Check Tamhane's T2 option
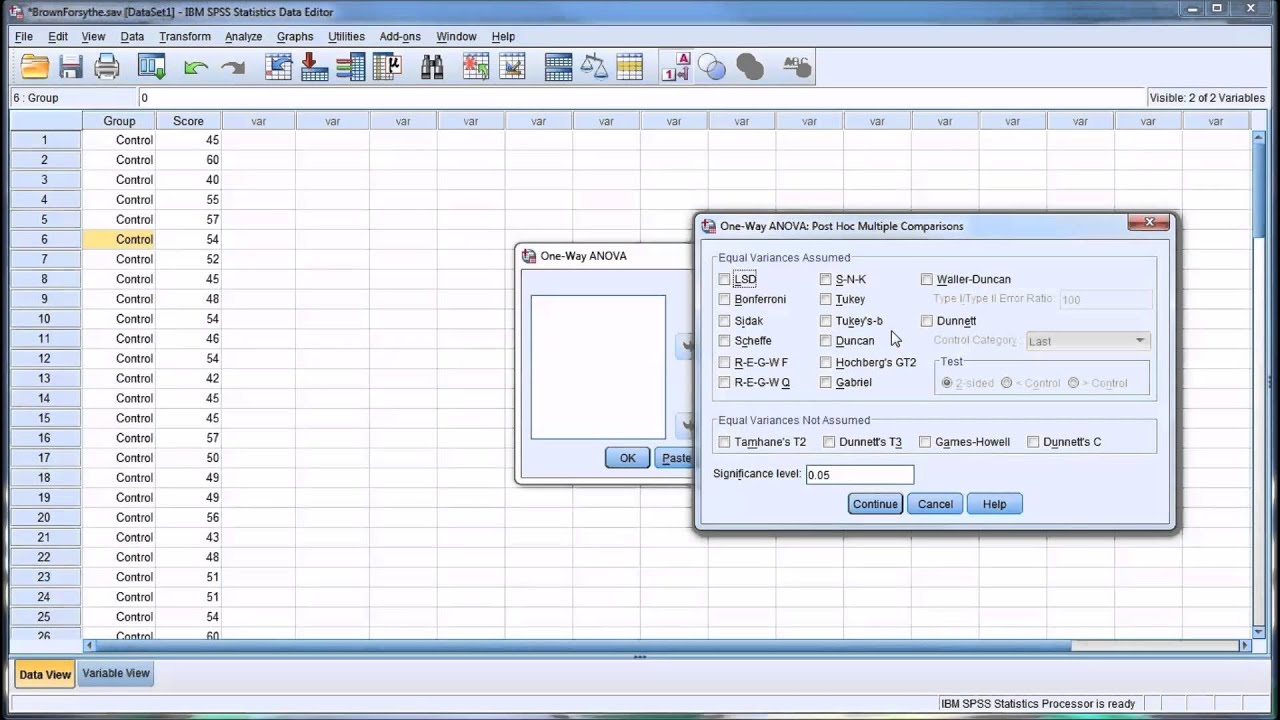The width and height of the screenshot is (1280, 720). (x=724, y=442)
